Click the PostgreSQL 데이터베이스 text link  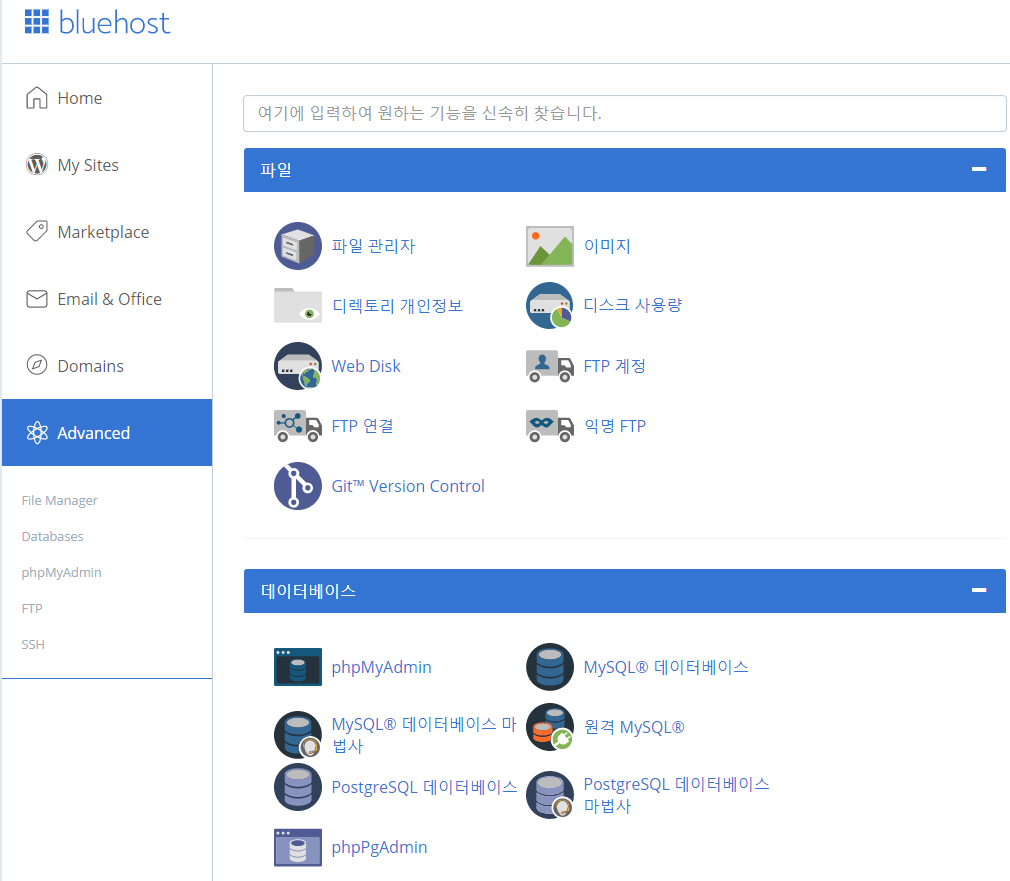(x=424, y=787)
